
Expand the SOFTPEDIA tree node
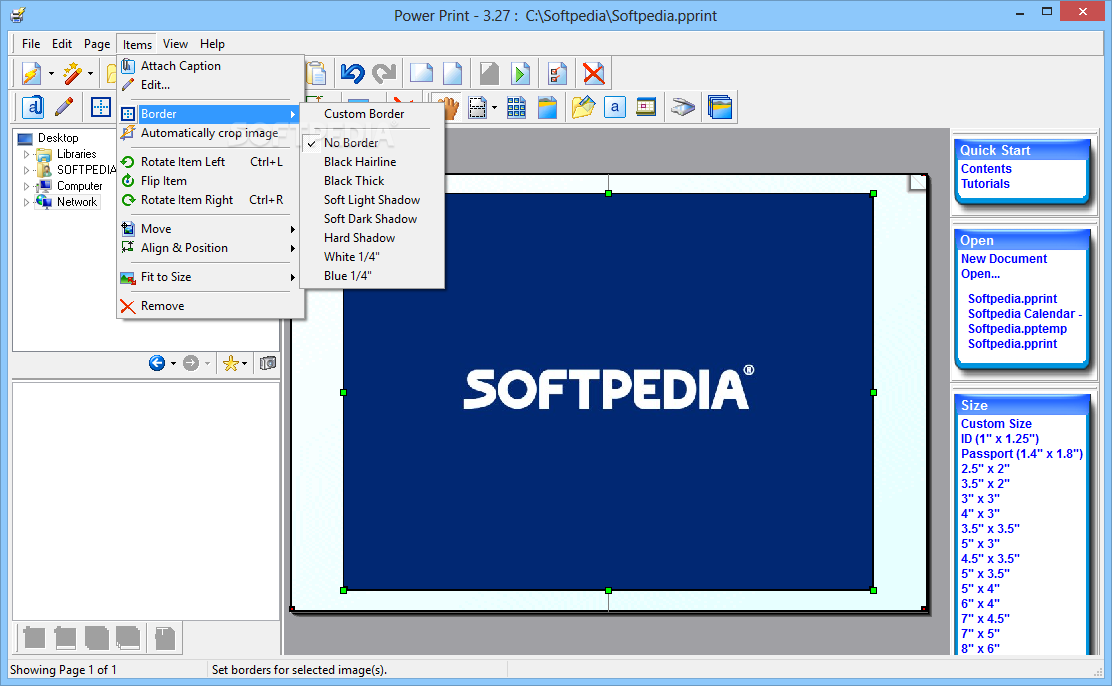pos(27,170)
